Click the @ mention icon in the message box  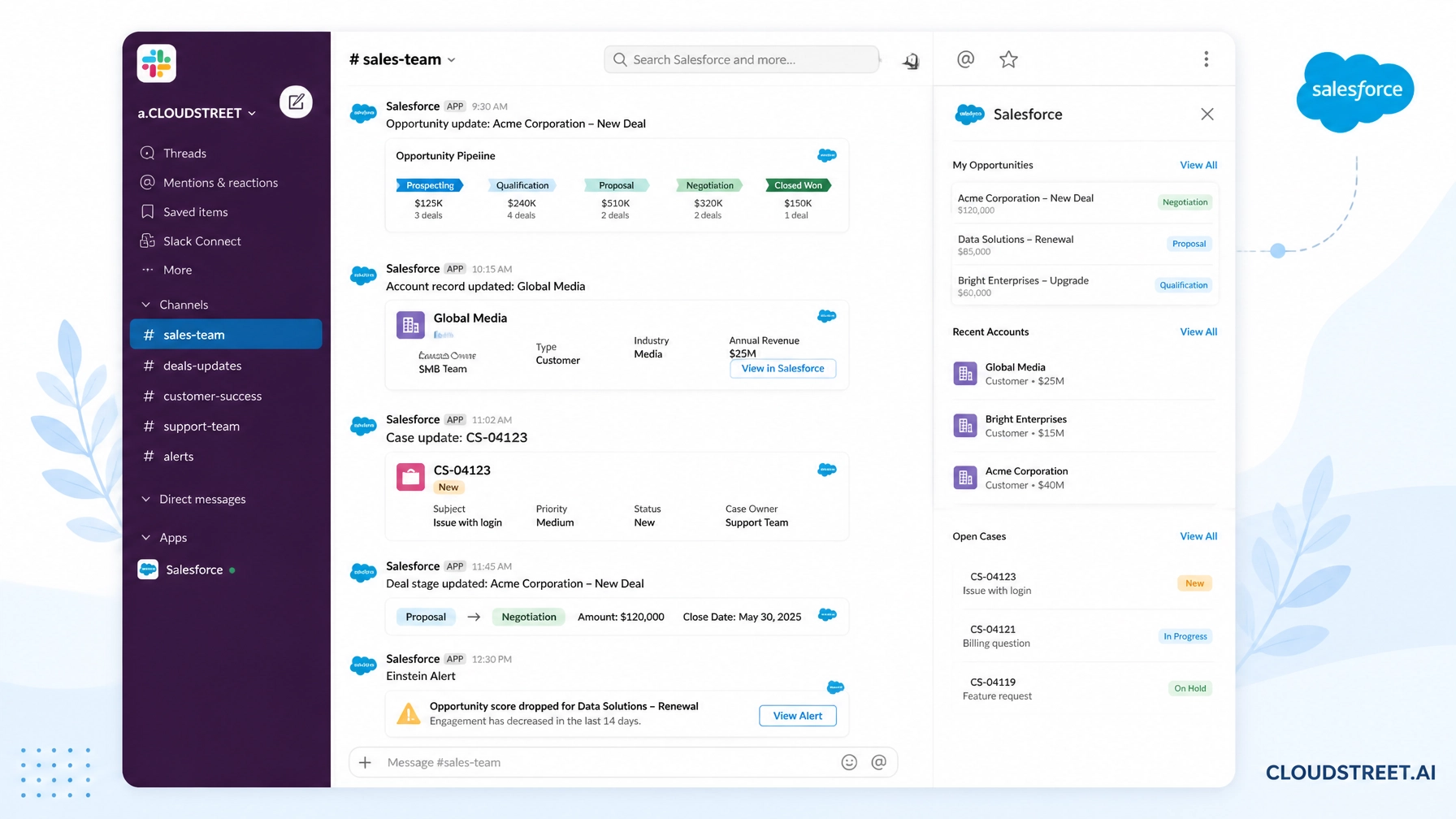878,762
